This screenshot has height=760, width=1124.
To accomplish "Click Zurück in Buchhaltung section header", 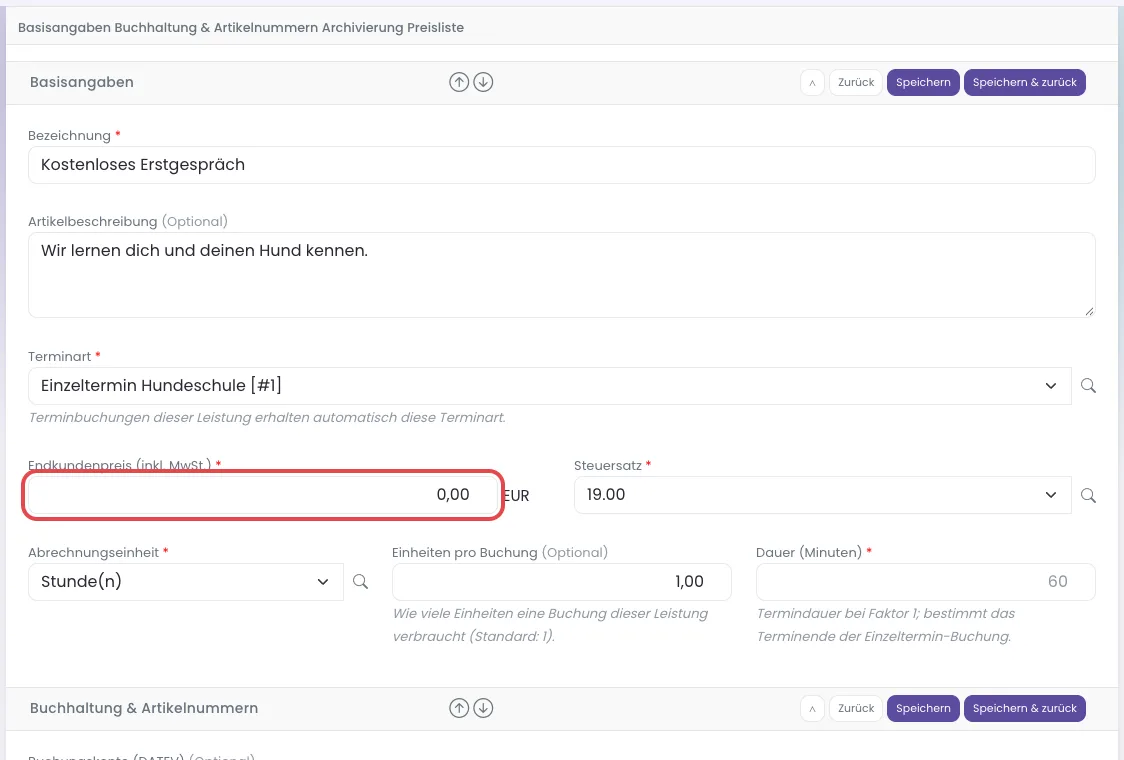I will [856, 708].
